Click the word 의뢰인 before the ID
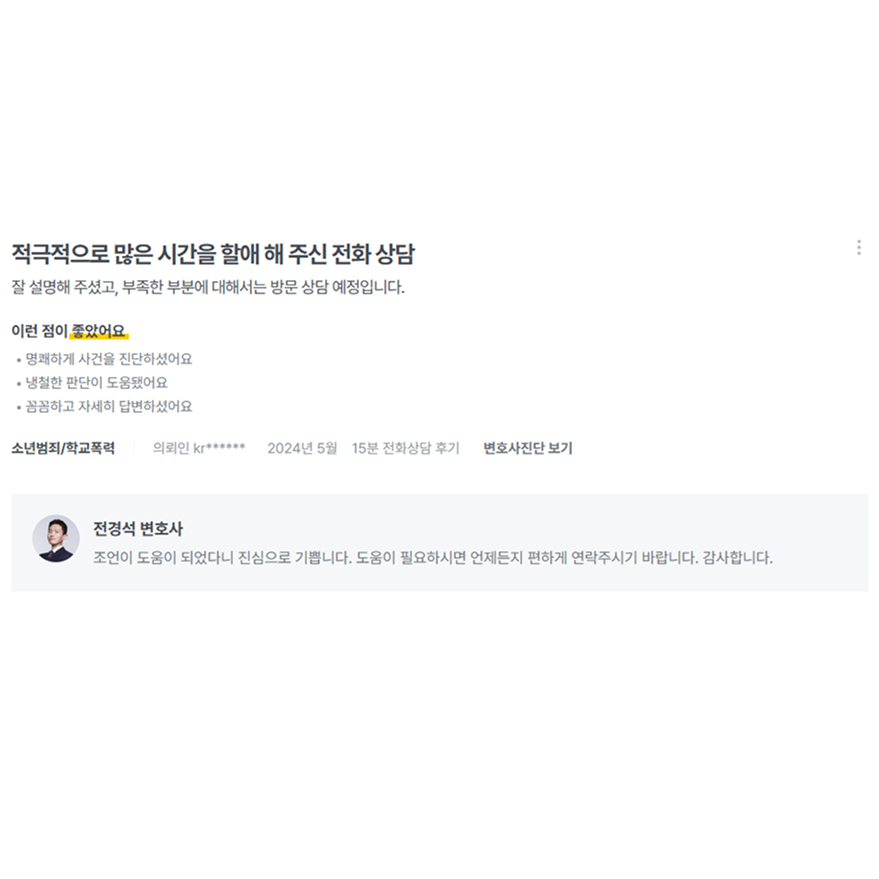This screenshot has width=879, height=879. click(x=171, y=448)
